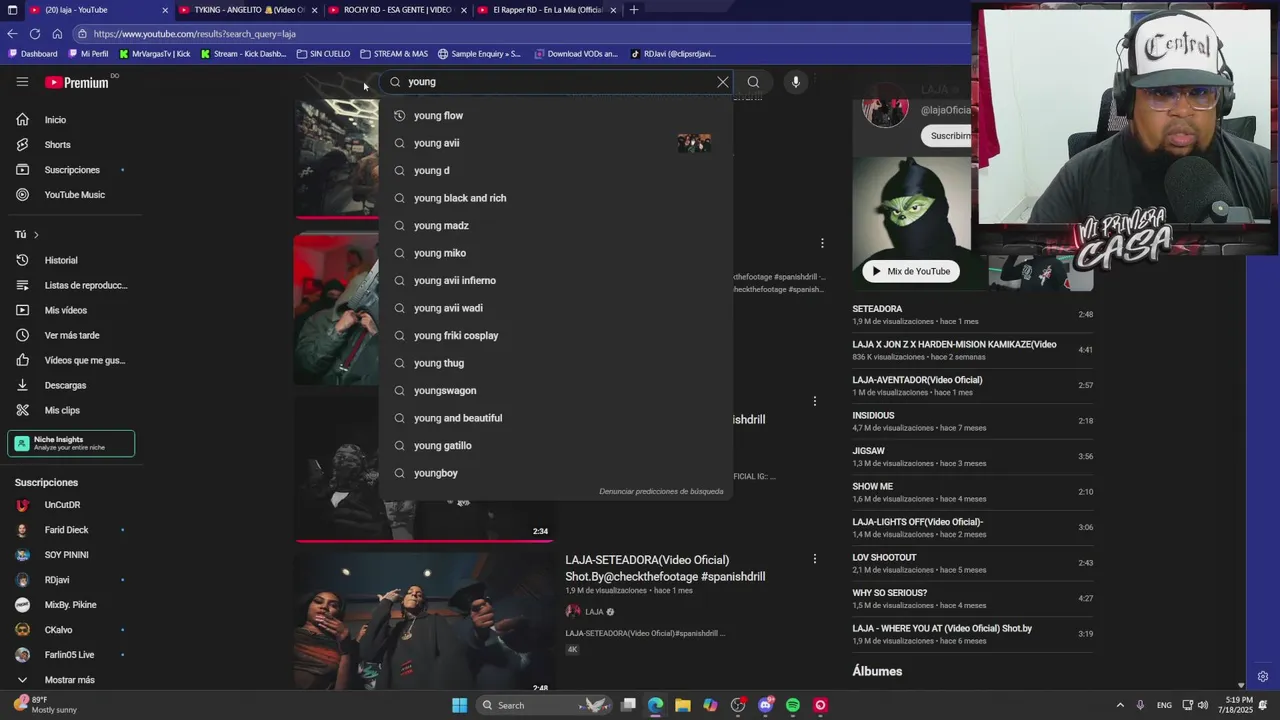Play JIGSAW track in the list
Screen dimensions: 1280x720
pos(972,457)
